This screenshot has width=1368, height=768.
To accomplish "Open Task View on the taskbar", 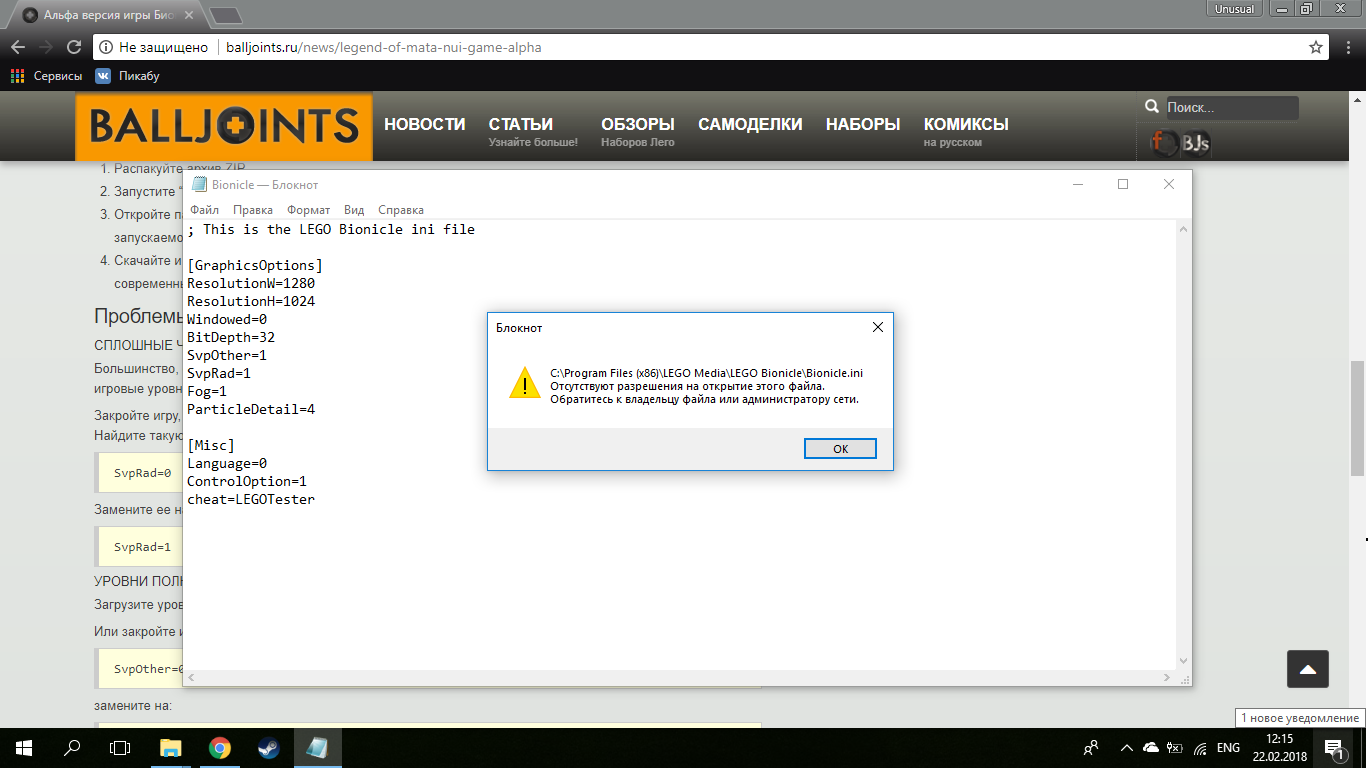I will click(120, 747).
